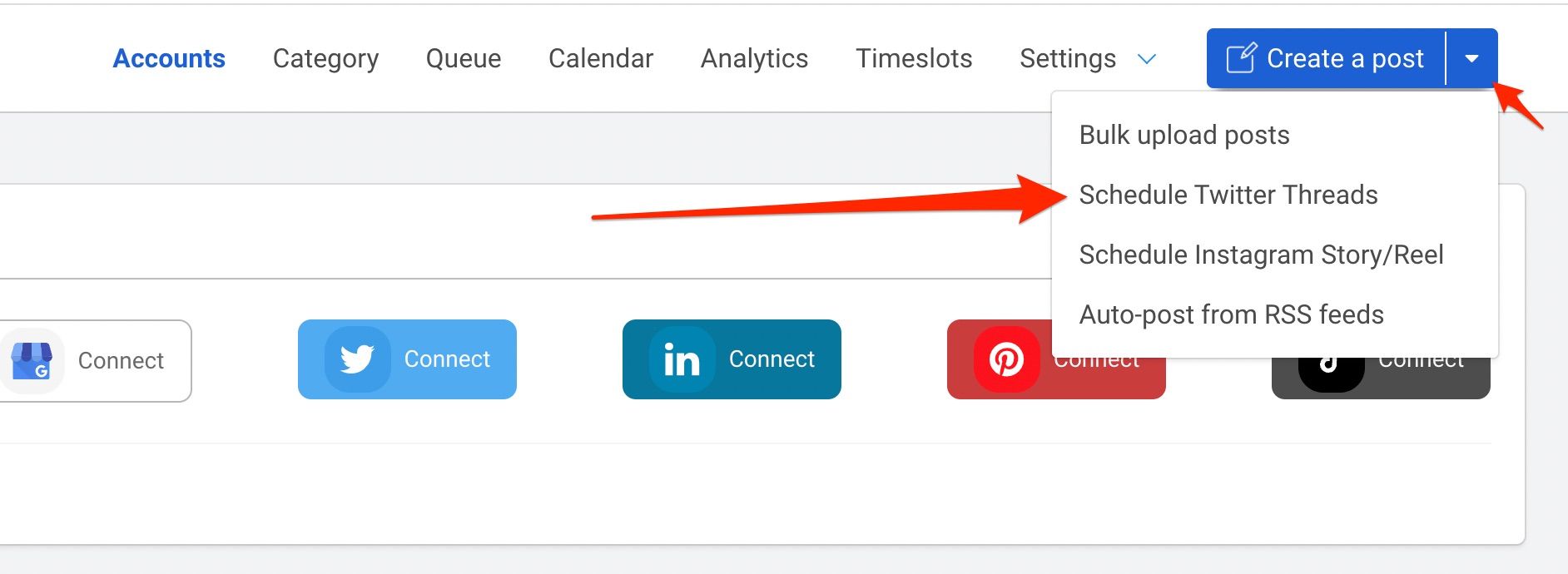The image size is (1568, 574).
Task: Choose Schedule Twitter Threads
Action: click(1228, 195)
